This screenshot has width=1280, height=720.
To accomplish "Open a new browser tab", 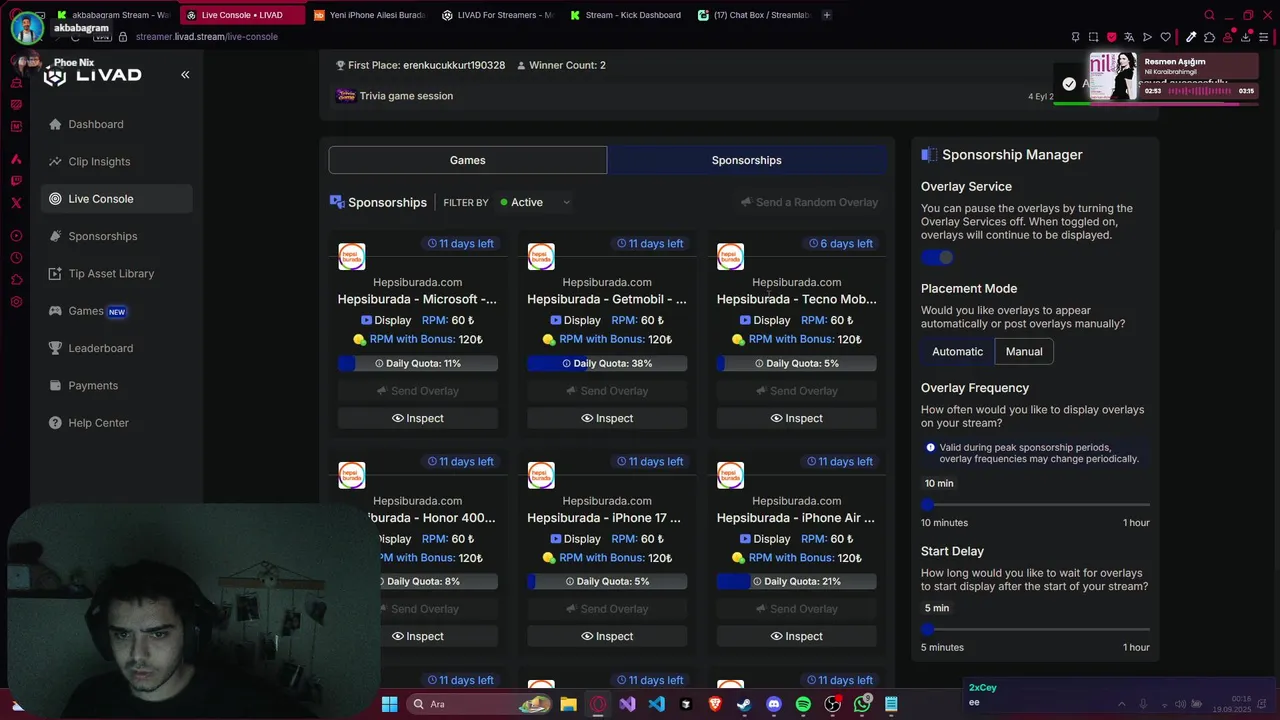I will coord(826,15).
